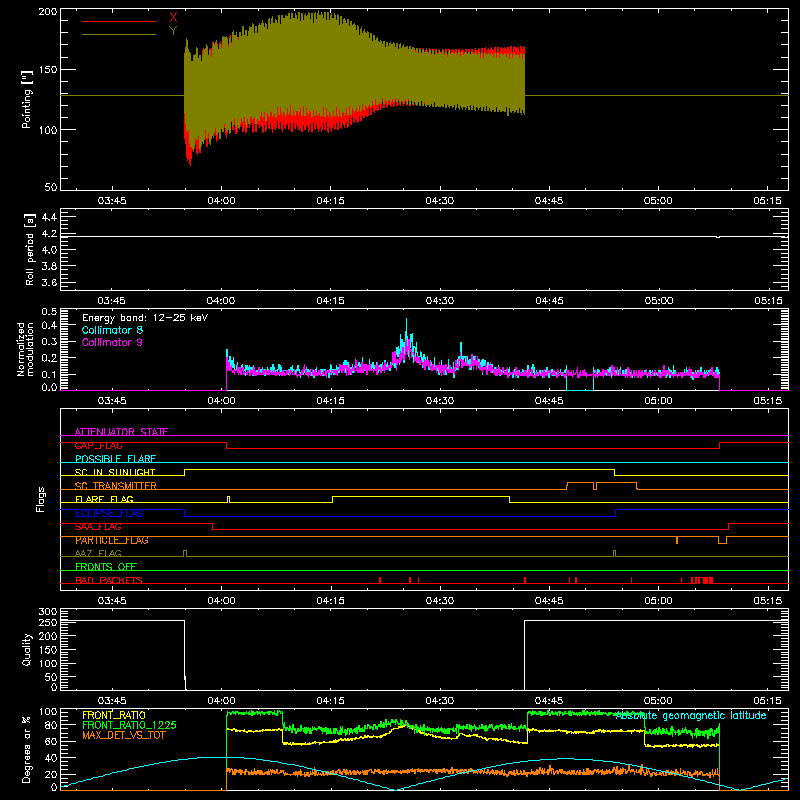Screen dimensions: 800x800
Task: Click the '0.5' tick on modulation axis
Action: click(49, 312)
